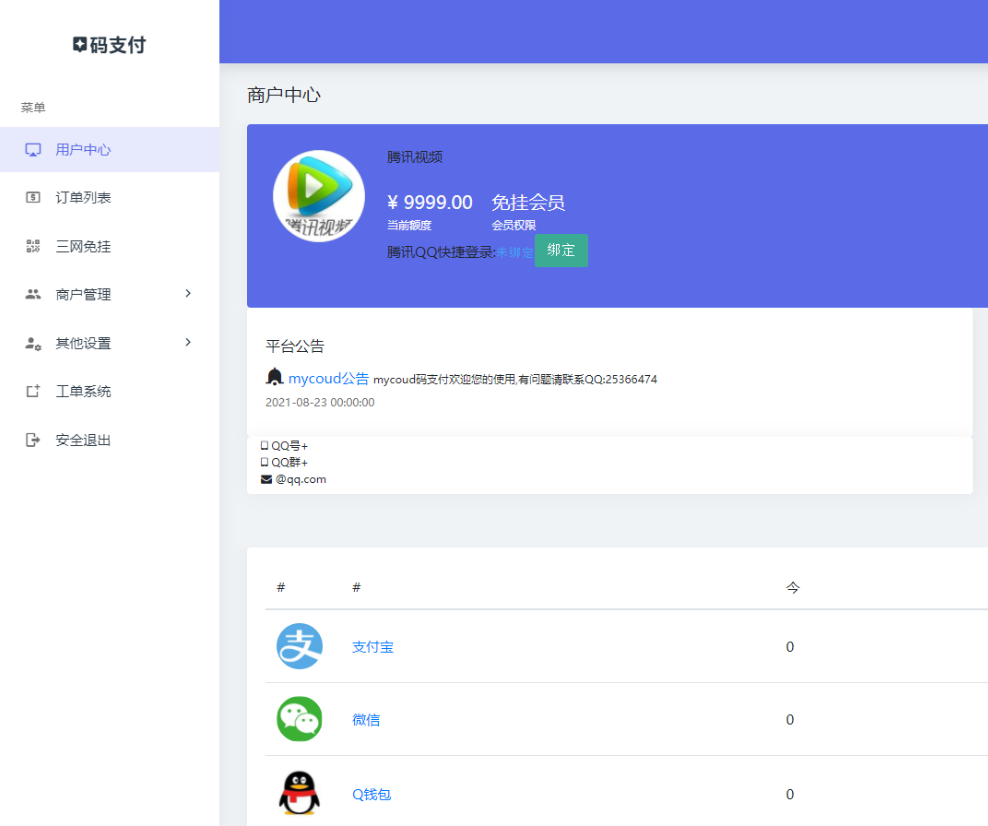Click the Q钱包 row count 0

tap(790, 794)
